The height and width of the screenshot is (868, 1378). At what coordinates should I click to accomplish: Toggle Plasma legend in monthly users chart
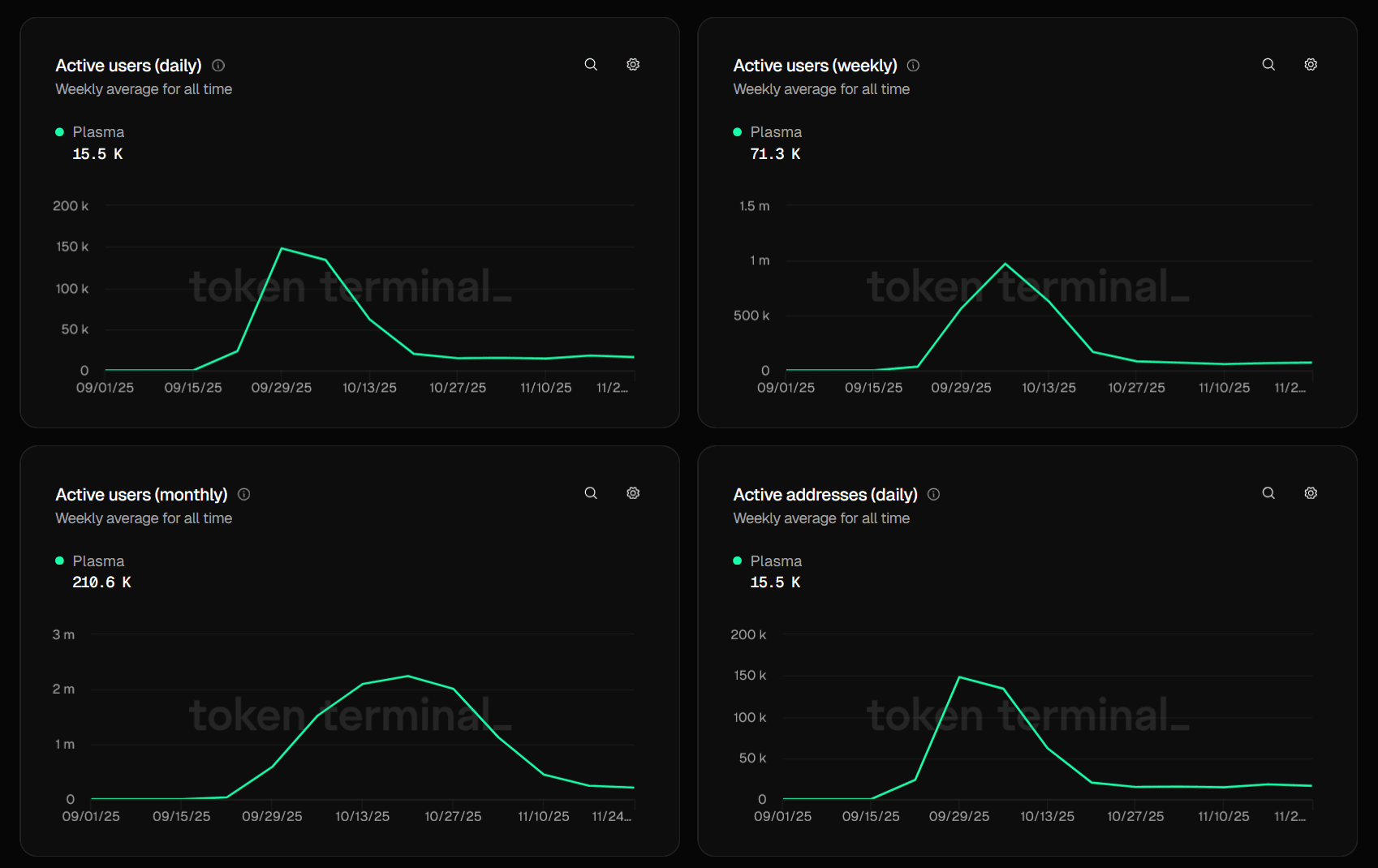(89, 561)
